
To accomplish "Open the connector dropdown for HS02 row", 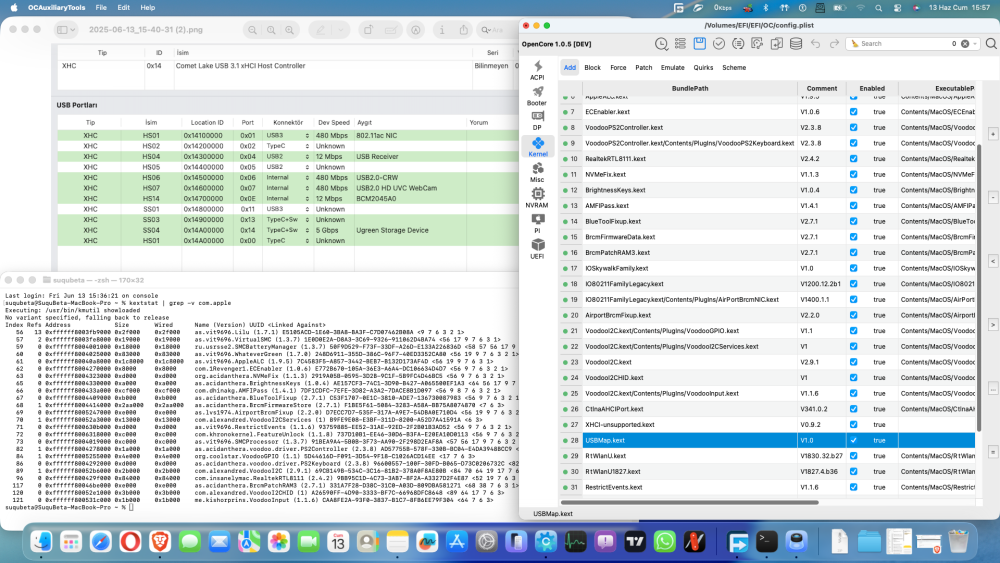I will tap(307, 146).
